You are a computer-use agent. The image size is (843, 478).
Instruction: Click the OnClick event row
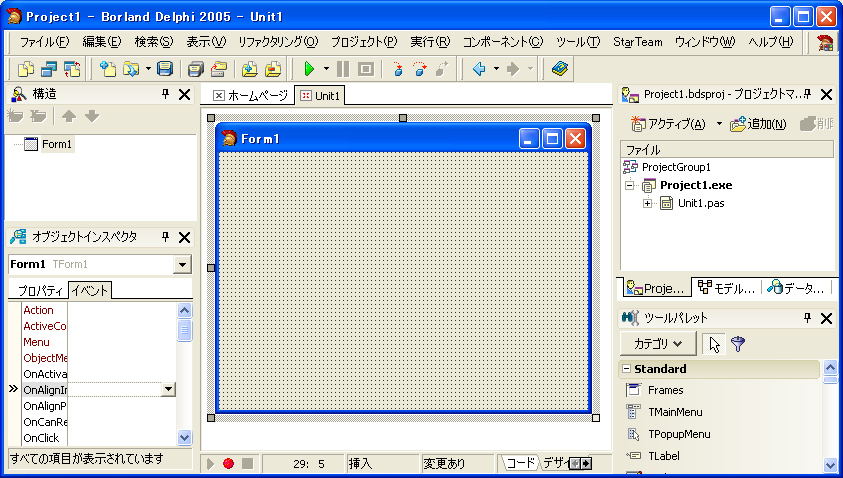99,438
